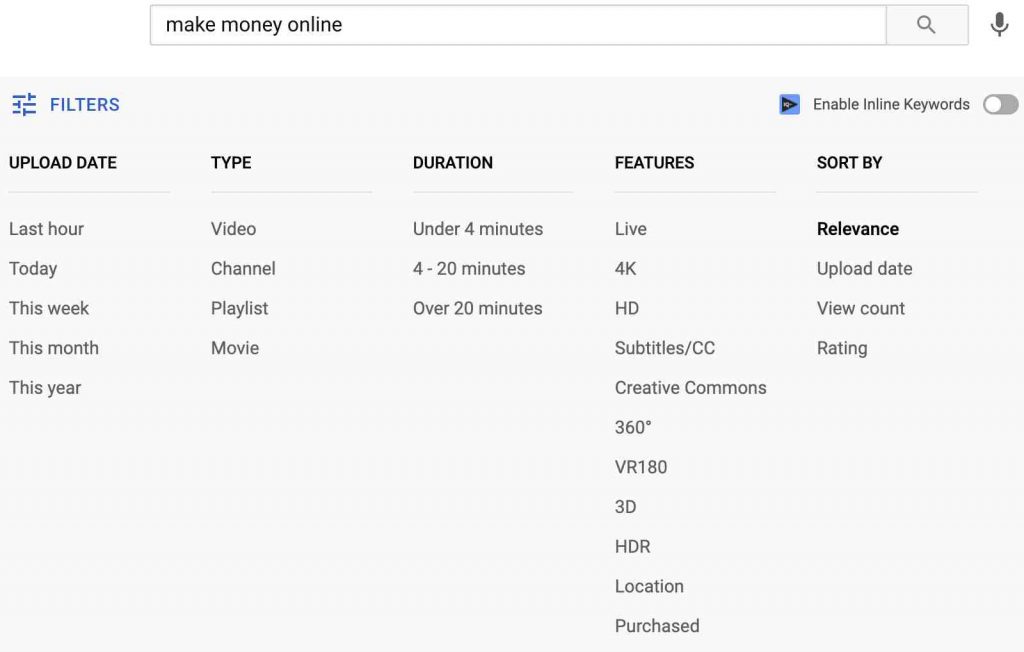Click the DURATION column heading
Image resolution: width=1024 pixels, height=652 pixels.
click(453, 163)
